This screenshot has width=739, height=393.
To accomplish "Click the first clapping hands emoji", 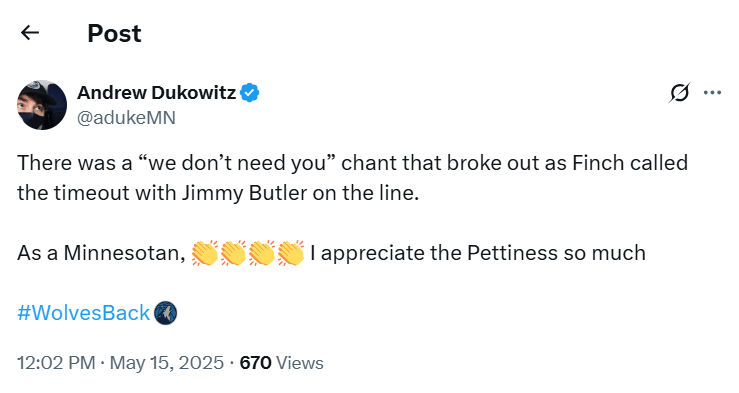I will [205, 253].
